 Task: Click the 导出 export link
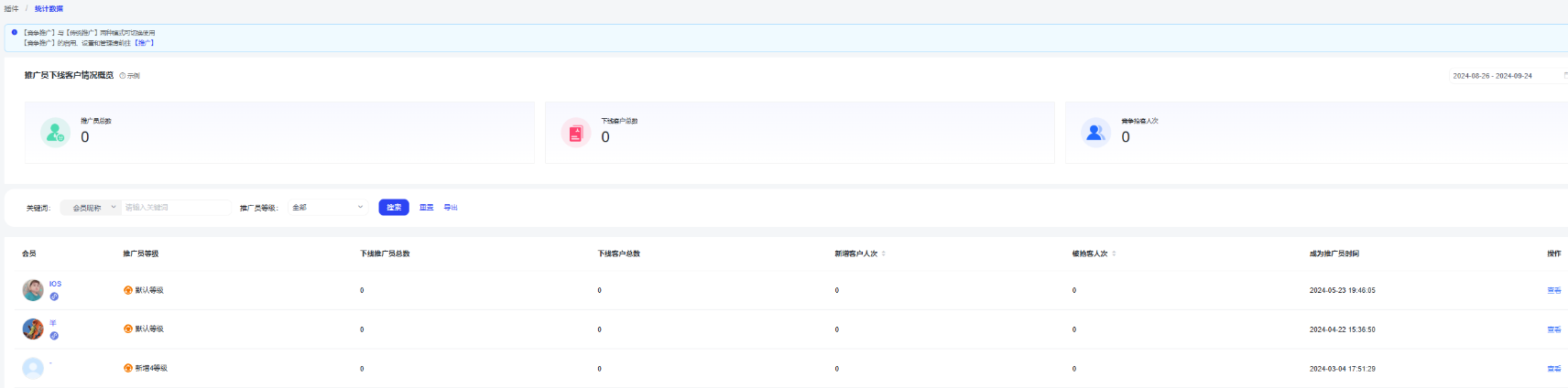click(451, 208)
